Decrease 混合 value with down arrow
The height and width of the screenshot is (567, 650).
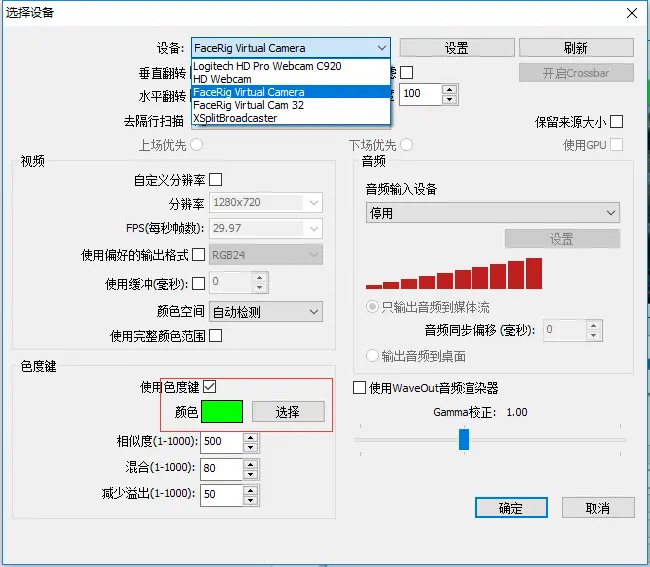[250, 474]
